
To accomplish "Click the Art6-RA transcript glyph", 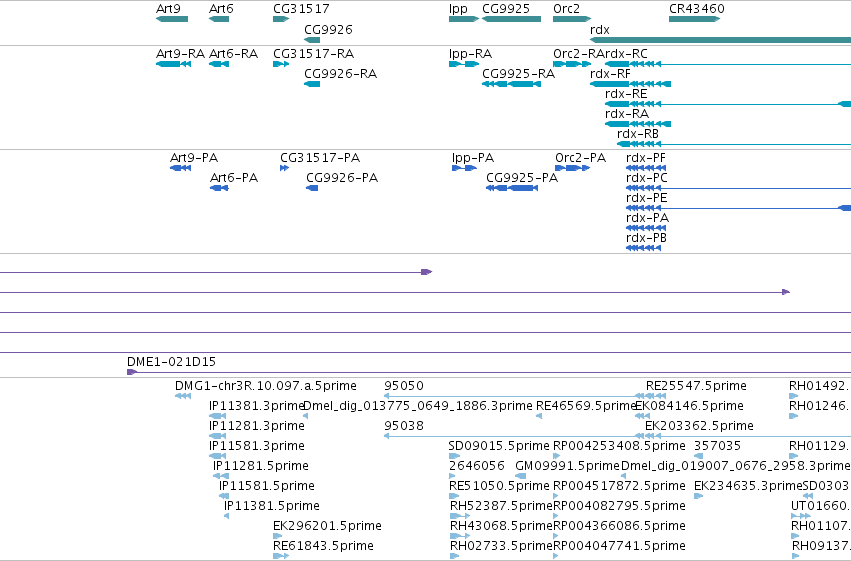I will tap(219, 64).
